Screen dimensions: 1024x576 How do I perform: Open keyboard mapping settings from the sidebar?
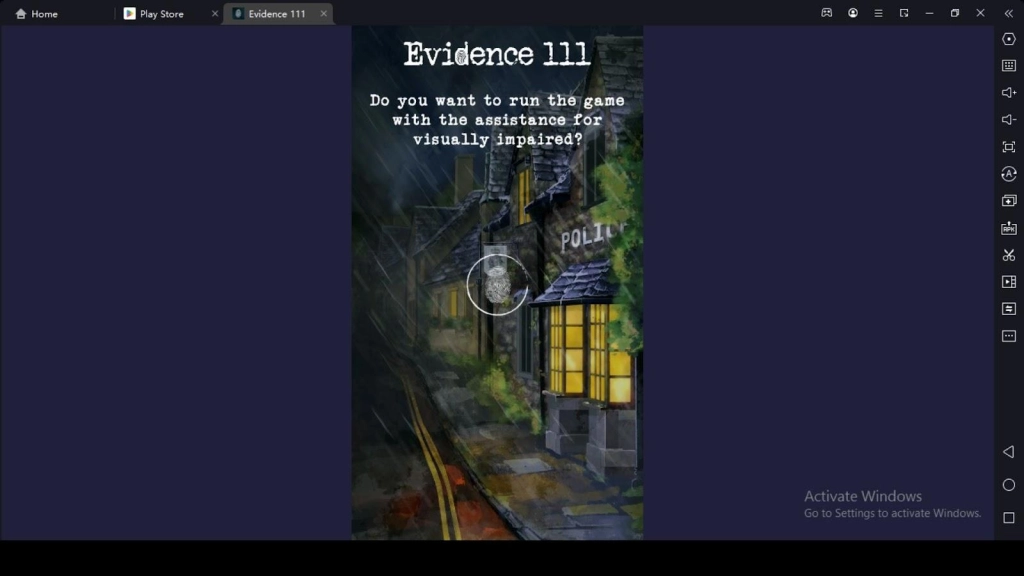[x=1008, y=68]
